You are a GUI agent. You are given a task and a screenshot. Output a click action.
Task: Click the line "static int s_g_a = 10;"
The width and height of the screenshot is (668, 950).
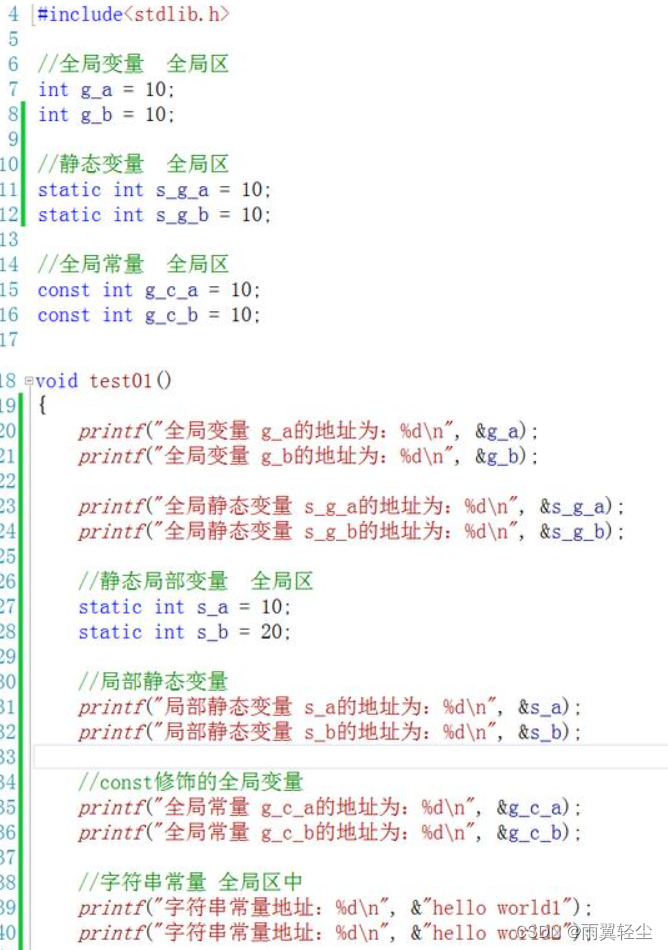[154, 190]
